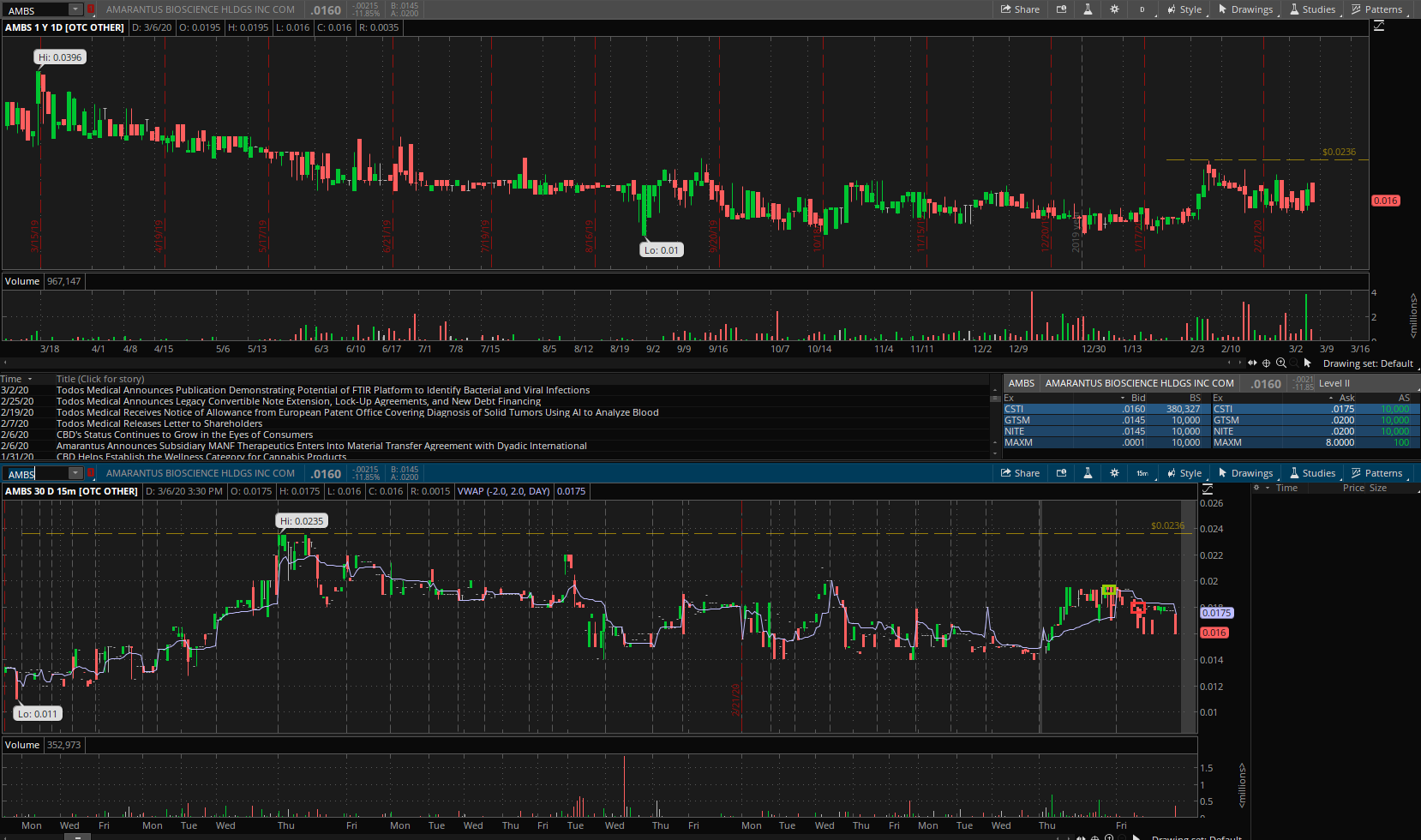
Task: Expand the Drawing set: Default menu
Action: click(1368, 363)
